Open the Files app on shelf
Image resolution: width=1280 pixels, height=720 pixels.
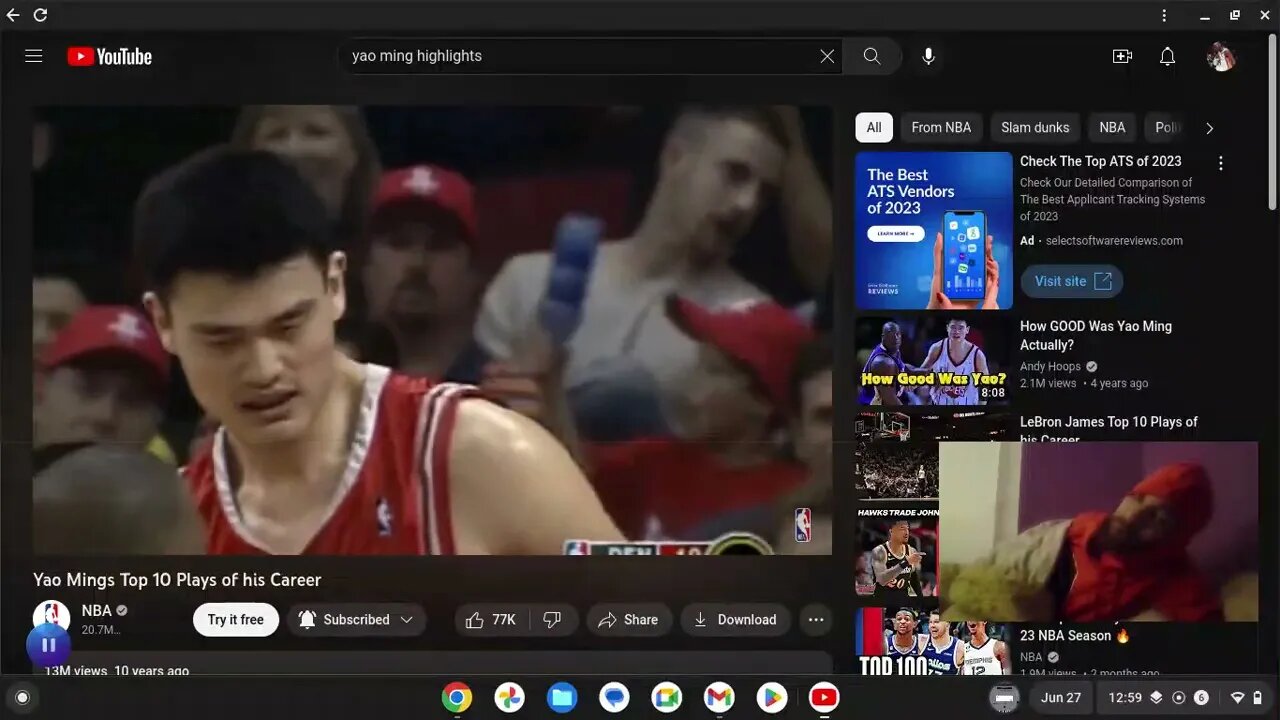(x=562, y=697)
